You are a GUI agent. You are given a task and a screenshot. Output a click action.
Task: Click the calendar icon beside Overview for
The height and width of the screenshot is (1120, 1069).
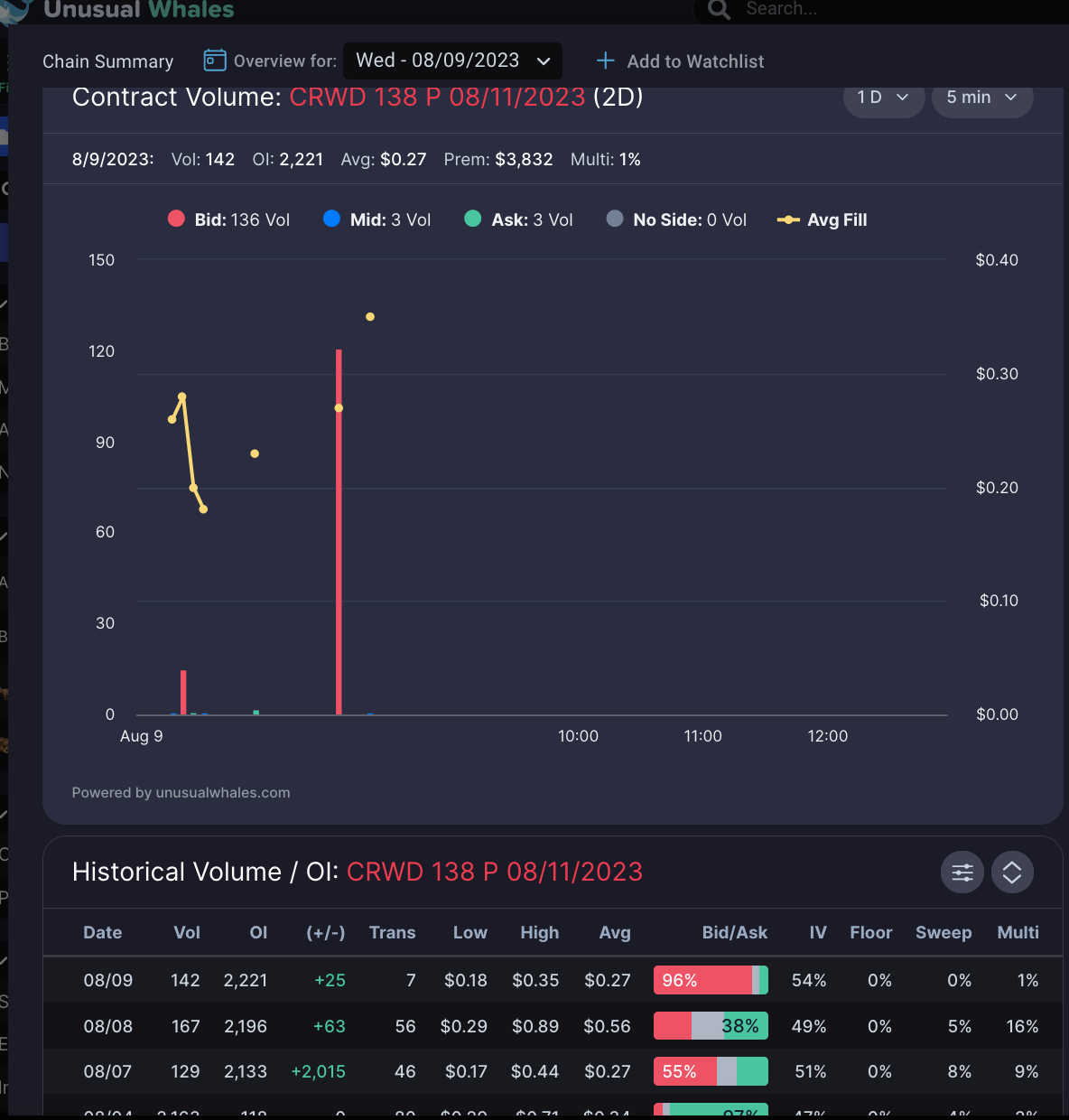[x=214, y=61]
